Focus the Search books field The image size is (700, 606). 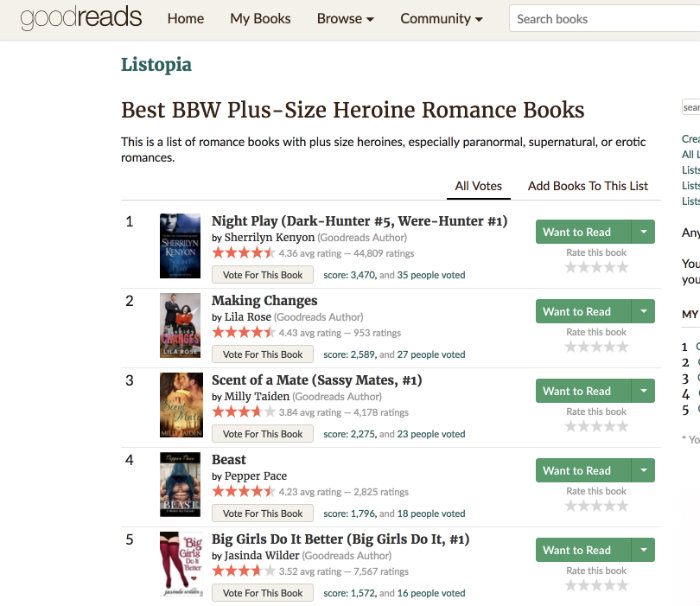coord(604,19)
